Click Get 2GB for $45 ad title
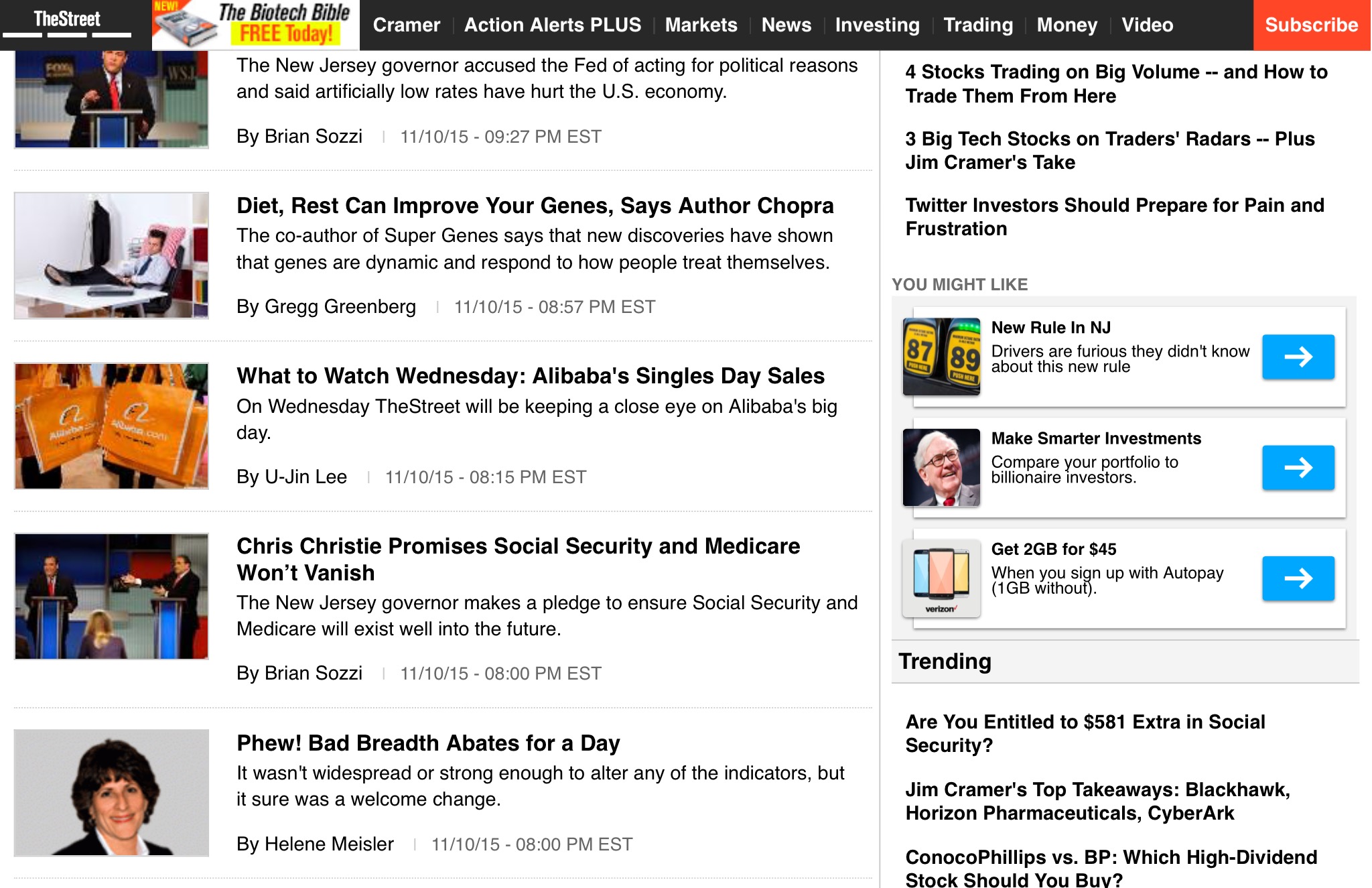1372x888 pixels. 1054,549
